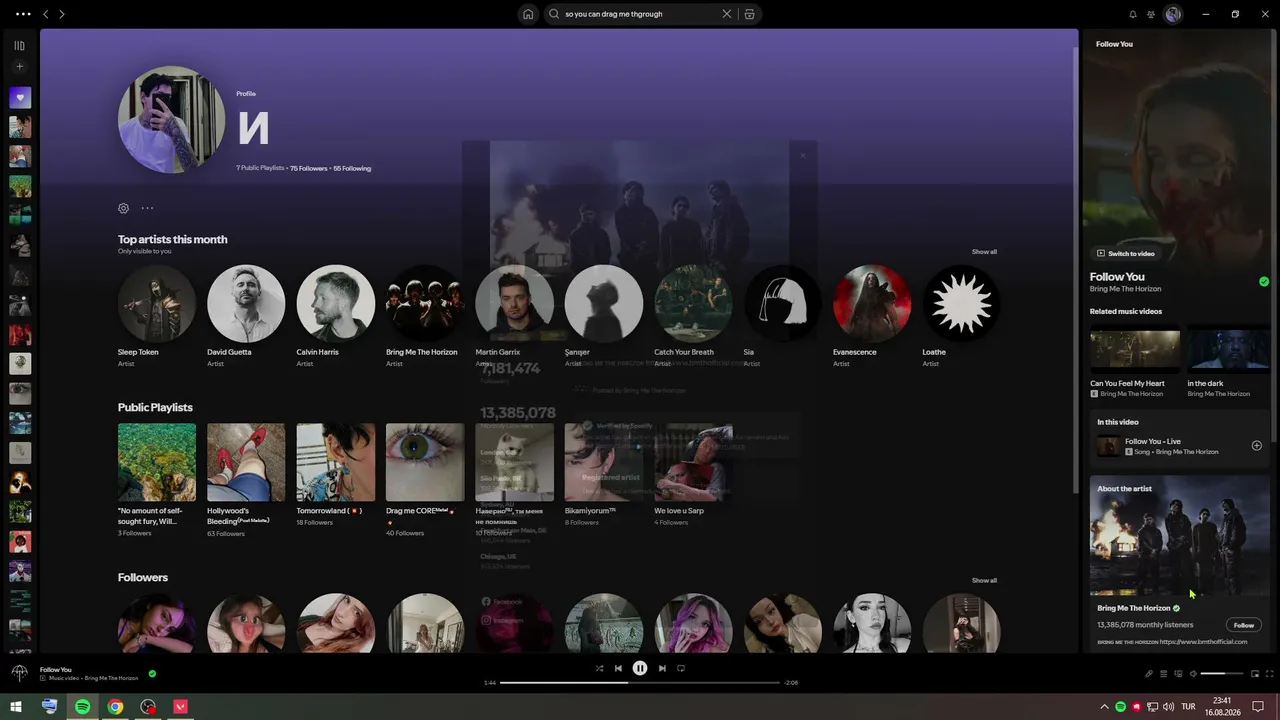
Task: Open Windows notification center
Action: click(x=1258, y=707)
